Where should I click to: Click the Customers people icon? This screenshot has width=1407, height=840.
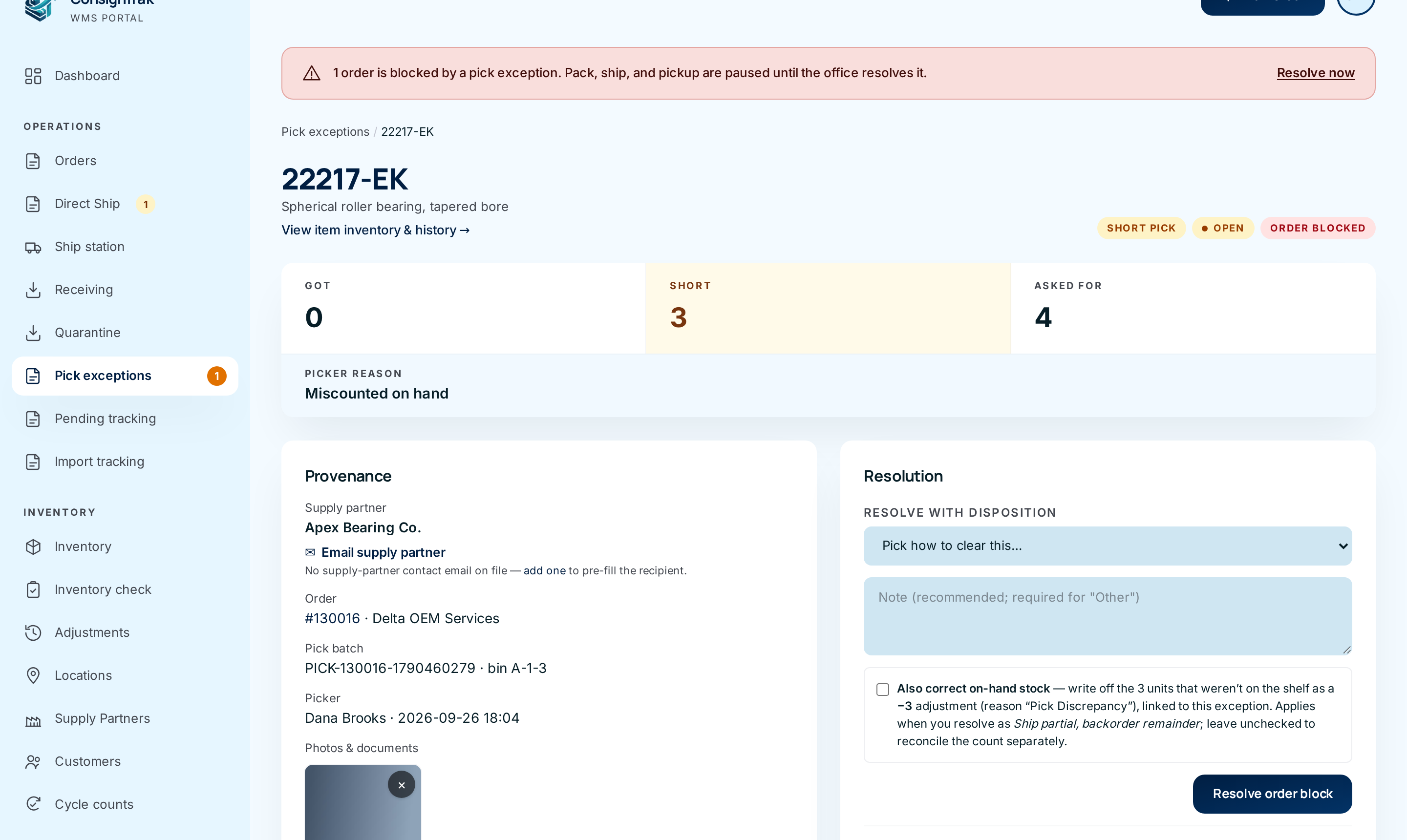coord(33,762)
